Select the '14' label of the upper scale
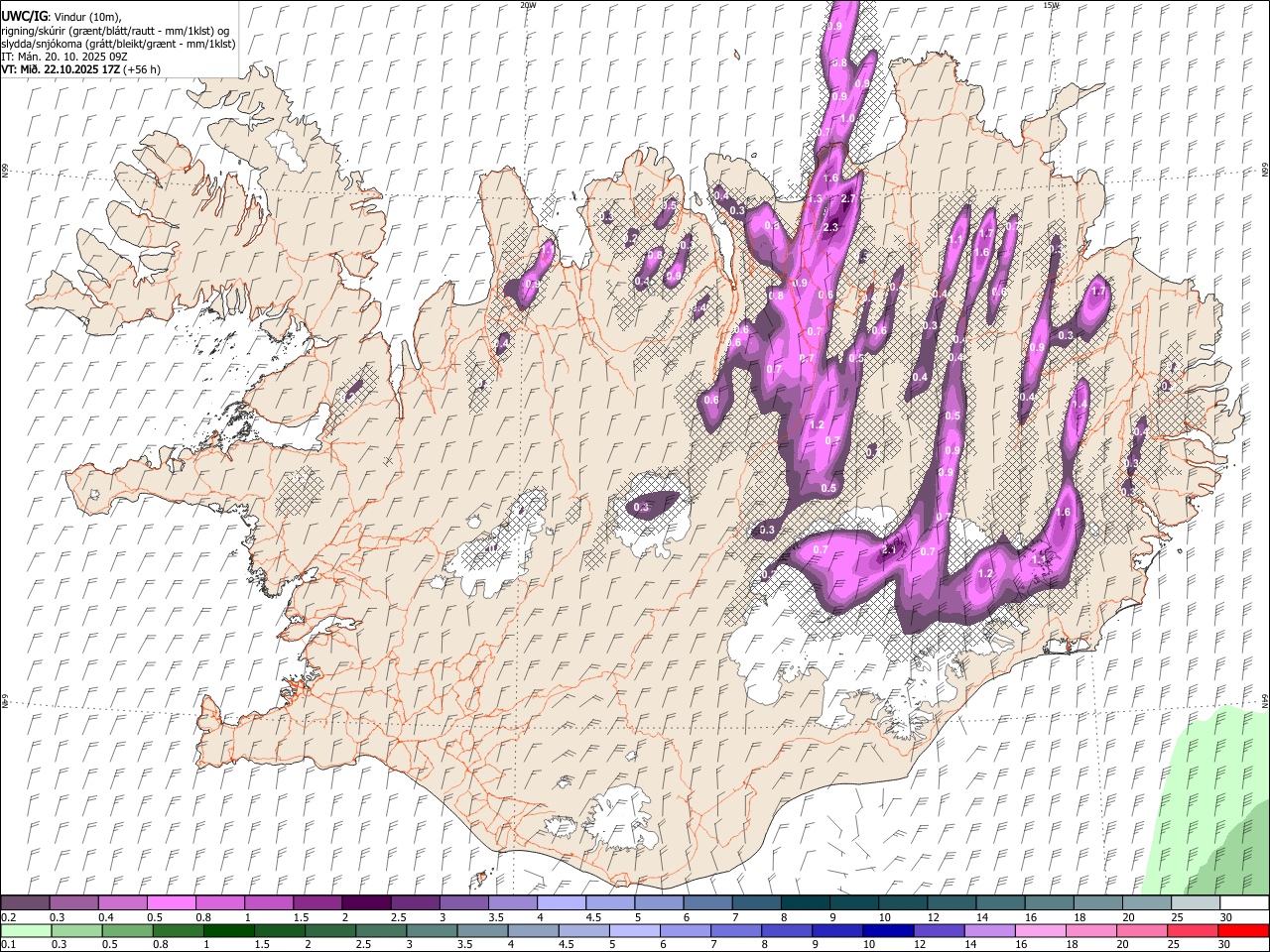The width and height of the screenshot is (1270, 952). (x=982, y=917)
